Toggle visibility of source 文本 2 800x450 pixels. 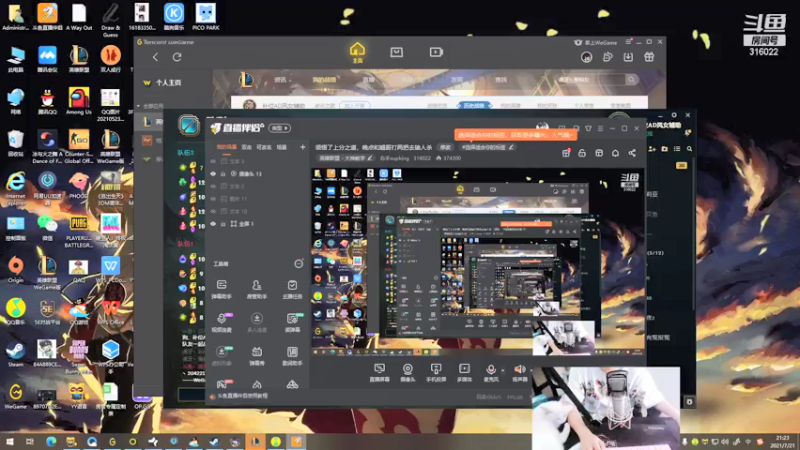213,186
